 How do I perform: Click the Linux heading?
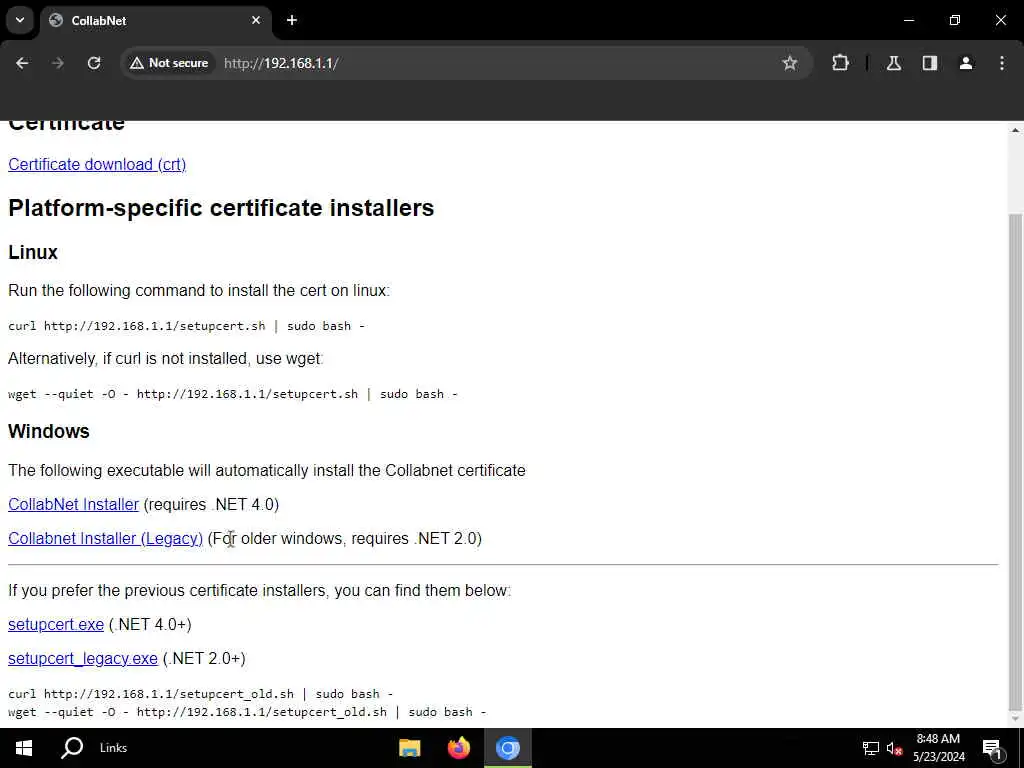[x=33, y=252]
